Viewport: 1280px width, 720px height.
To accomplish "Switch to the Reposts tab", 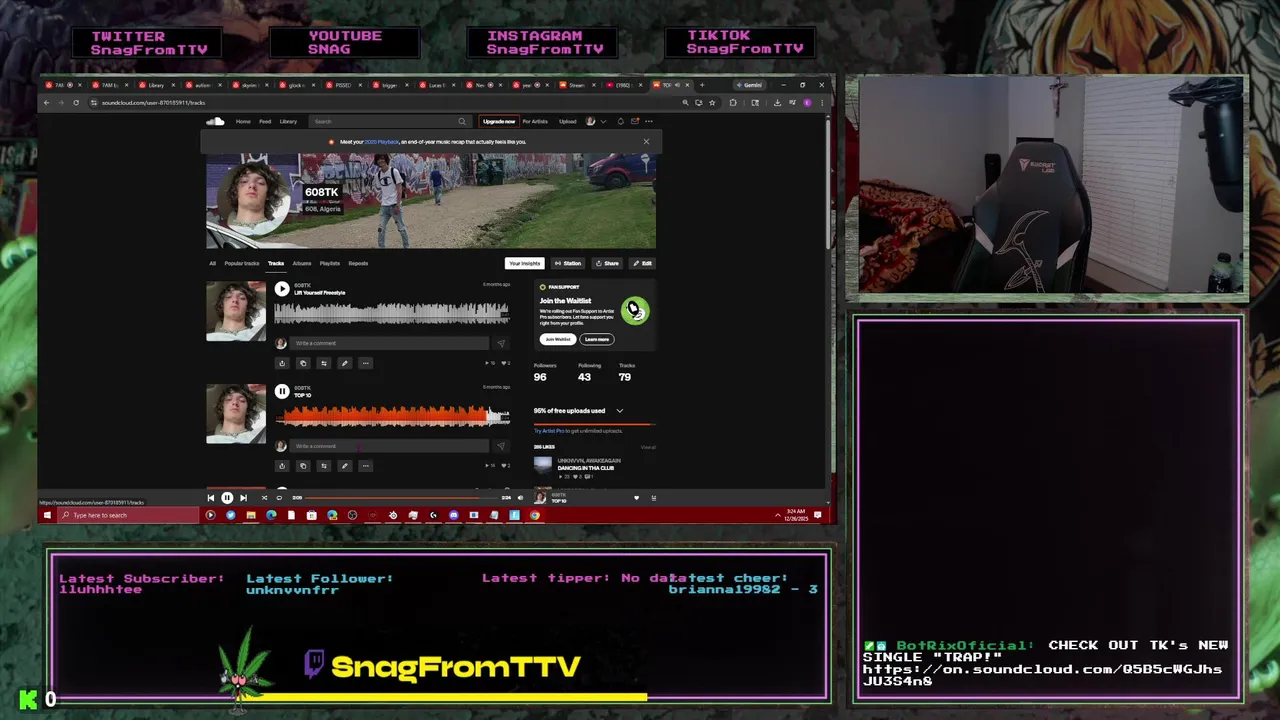I will click(x=358, y=263).
